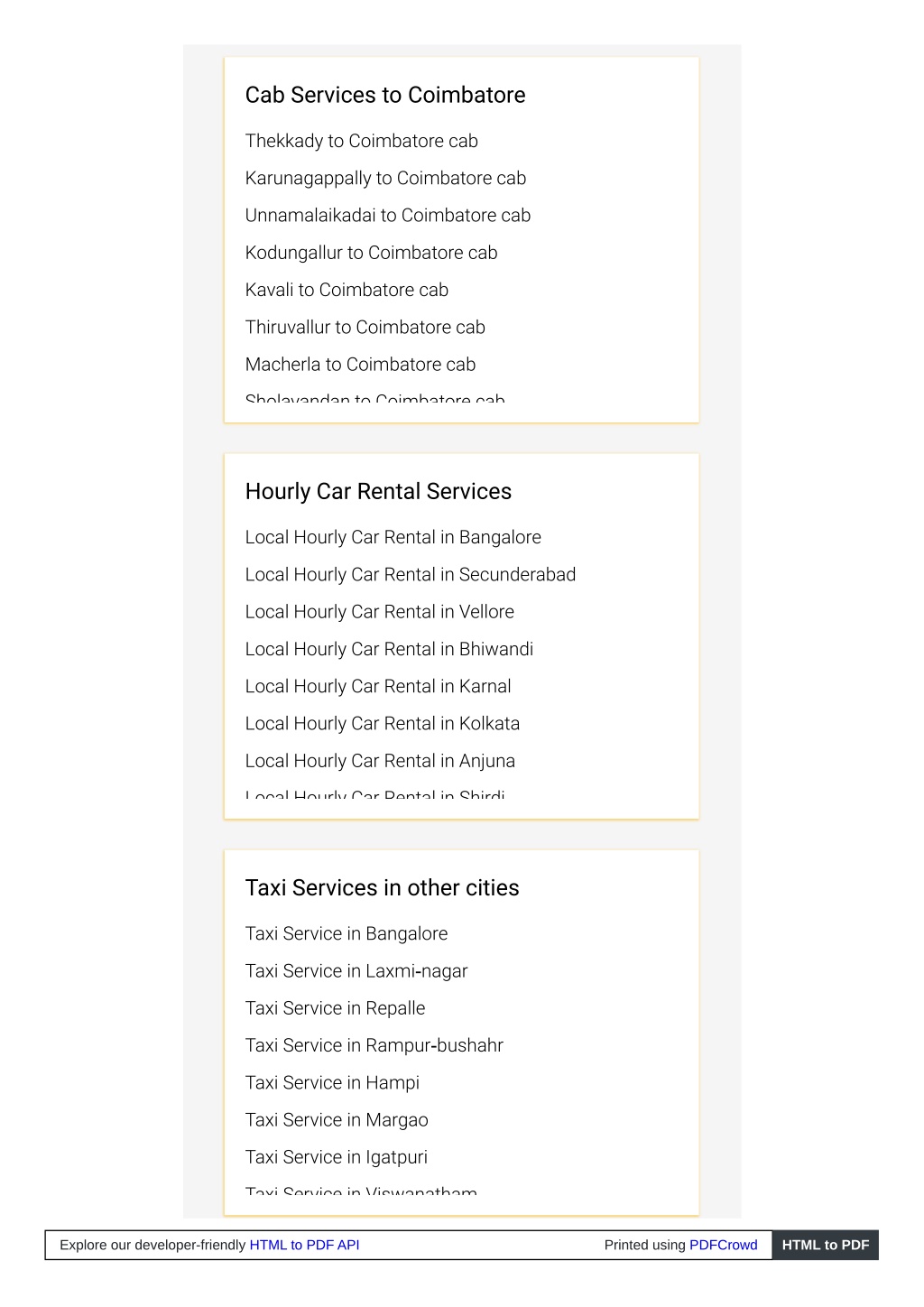Open Karunagappally to Coimbatore cab link
Screen dimensions: 924x1307
coord(385,179)
